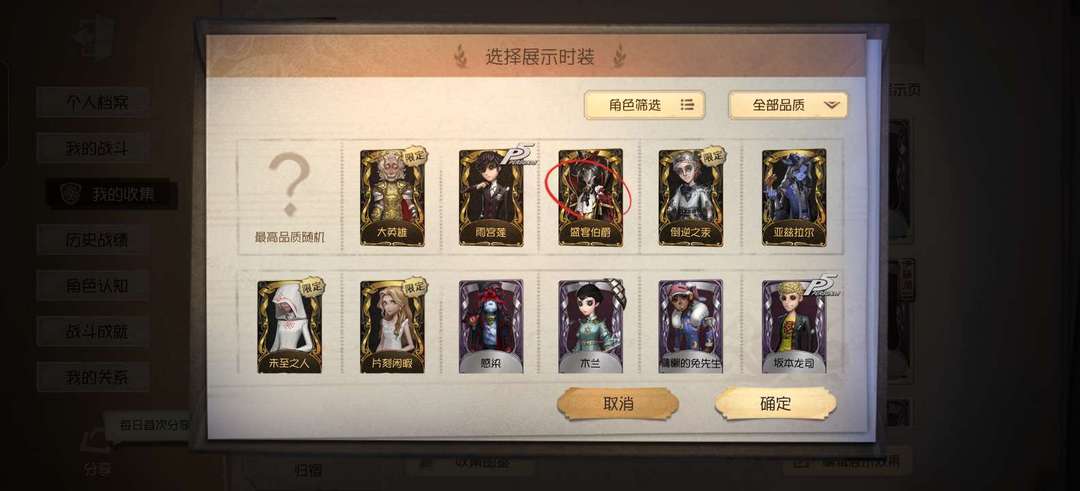Pick the circled 盛宴伯爵 costume card
This screenshot has height=491, width=1080.
(590, 197)
